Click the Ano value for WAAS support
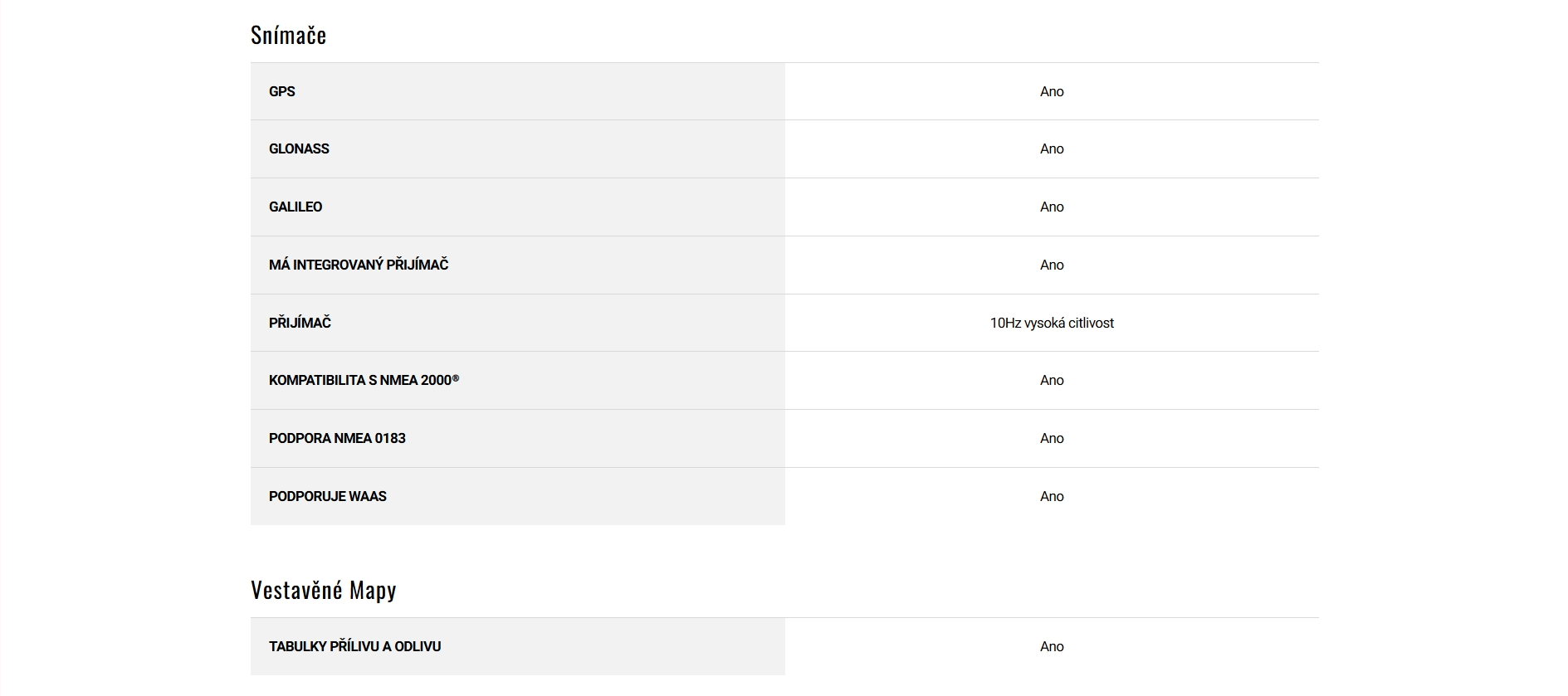The height and width of the screenshot is (696, 1568). pos(1052,496)
